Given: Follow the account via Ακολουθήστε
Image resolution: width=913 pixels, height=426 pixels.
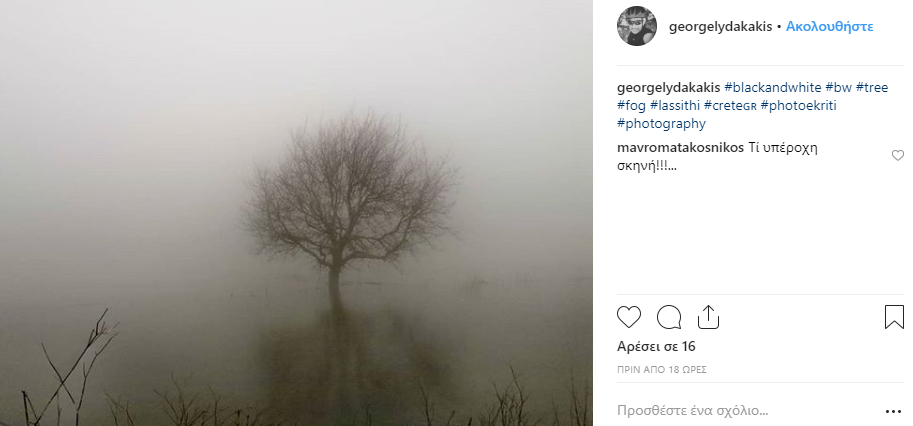Looking at the screenshot, I should (x=830, y=27).
